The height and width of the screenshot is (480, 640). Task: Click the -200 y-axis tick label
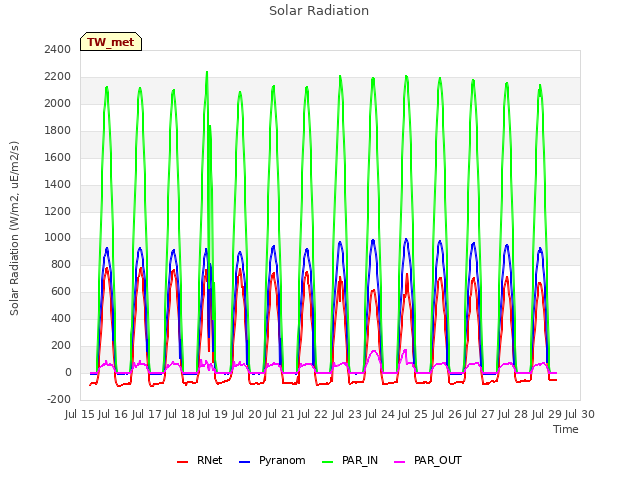coord(59,399)
